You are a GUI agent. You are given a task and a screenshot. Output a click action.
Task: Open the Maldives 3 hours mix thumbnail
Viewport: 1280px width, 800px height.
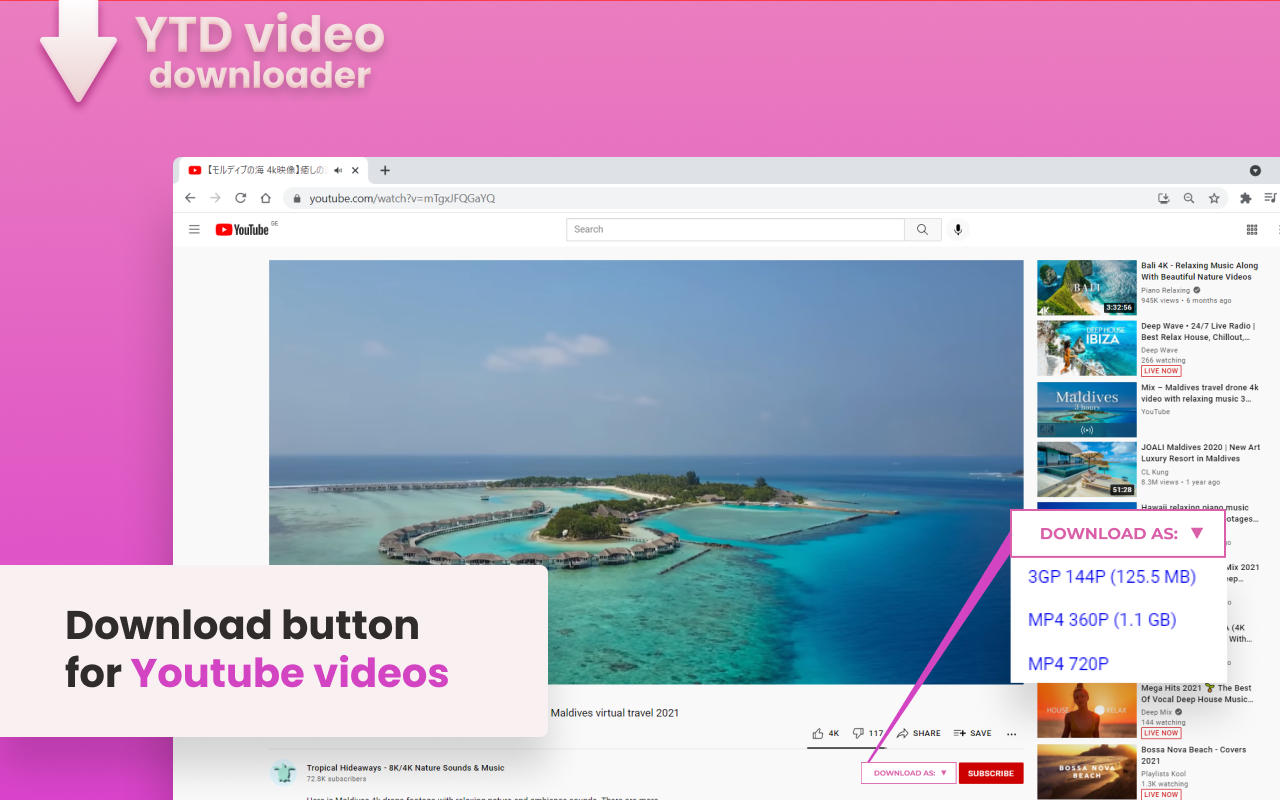[x=1087, y=409]
